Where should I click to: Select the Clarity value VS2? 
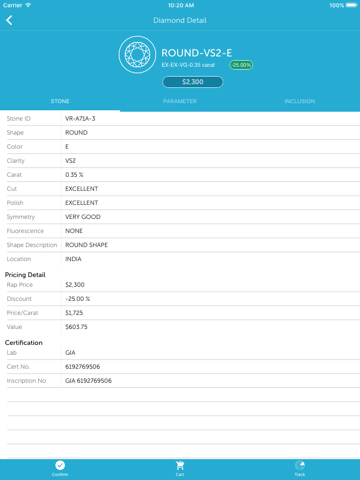click(x=70, y=161)
